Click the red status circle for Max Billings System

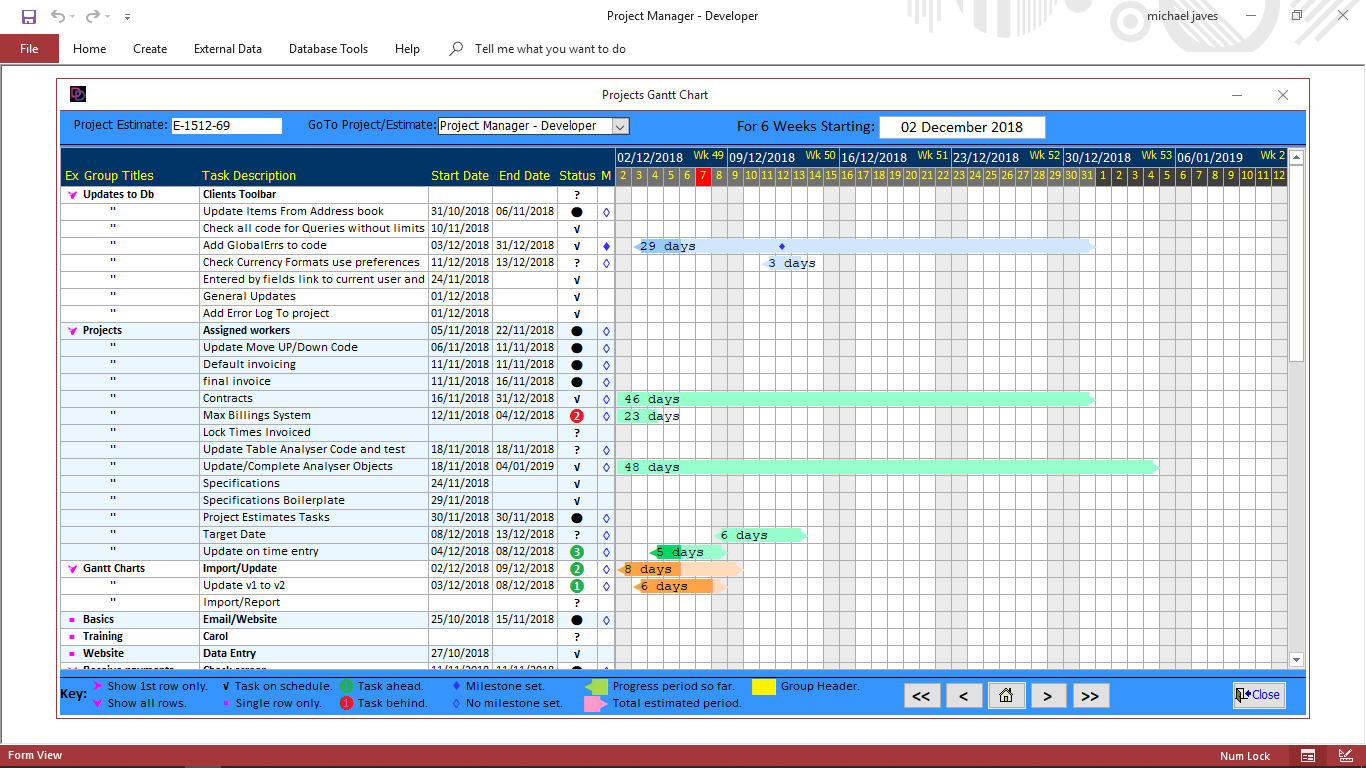(576, 416)
